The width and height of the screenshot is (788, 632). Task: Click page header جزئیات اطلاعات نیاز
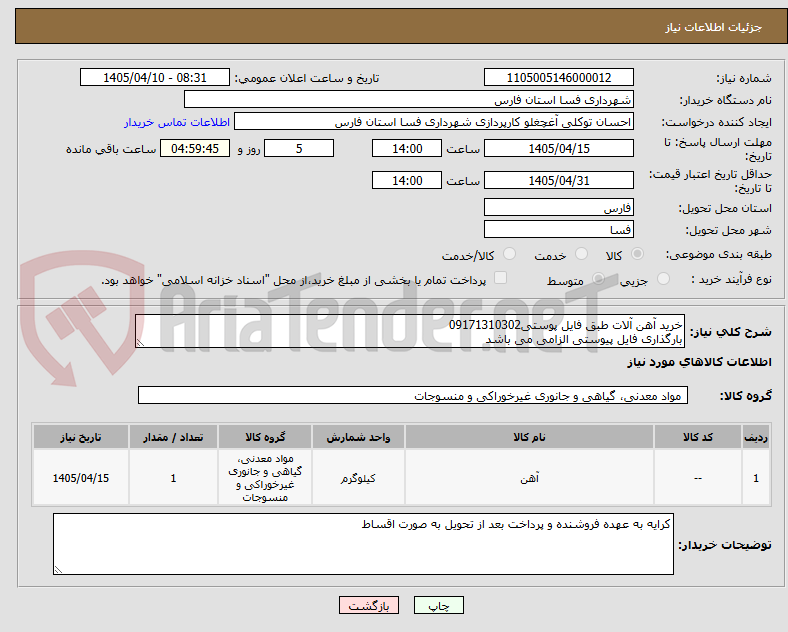tap(714, 27)
